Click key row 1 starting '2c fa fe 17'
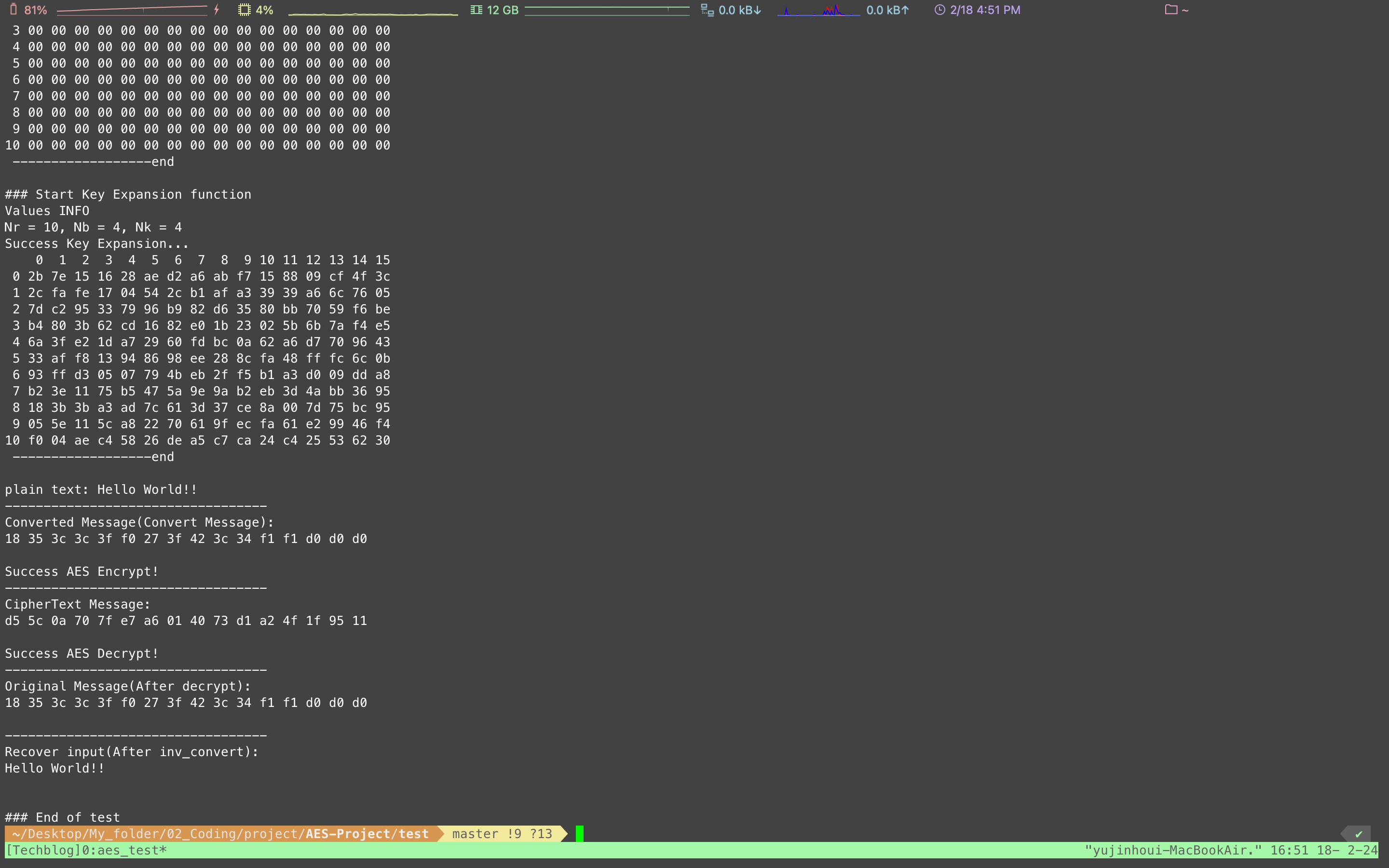 coord(202,293)
